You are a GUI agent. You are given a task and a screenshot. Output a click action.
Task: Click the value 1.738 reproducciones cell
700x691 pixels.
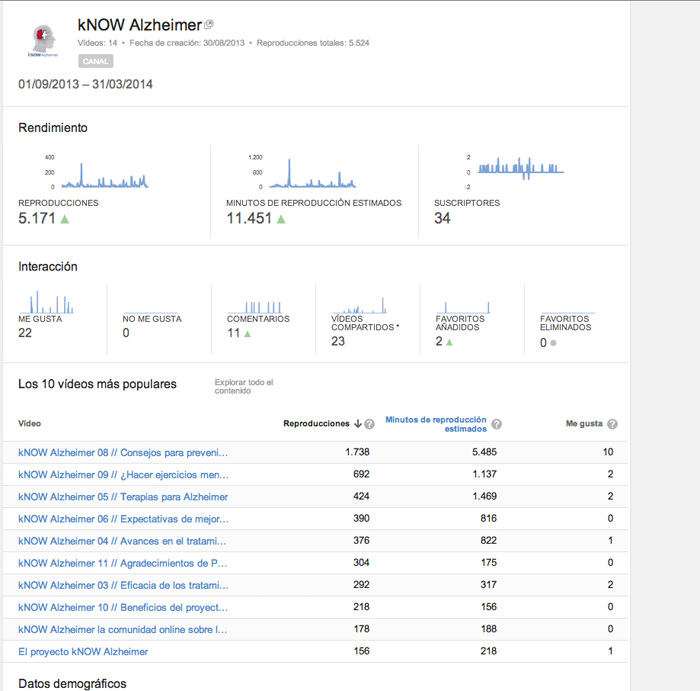point(357,452)
